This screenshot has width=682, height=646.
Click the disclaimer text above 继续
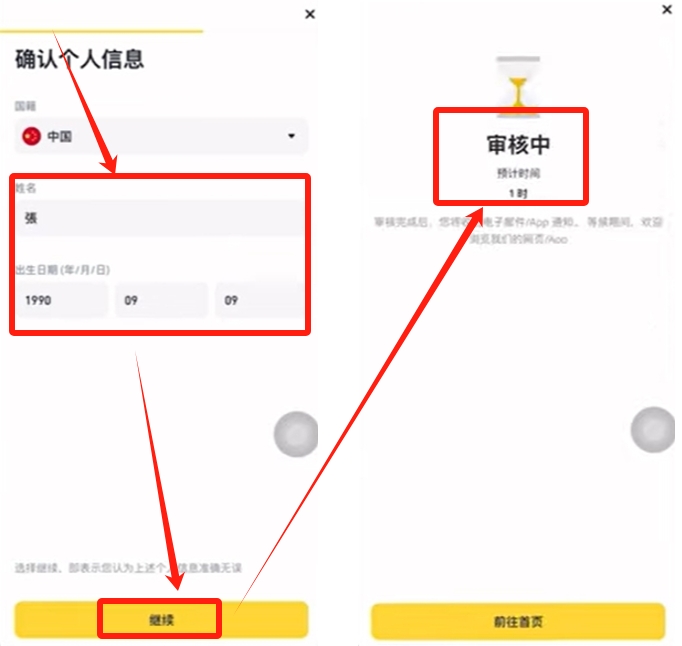click(x=128, y=568)
